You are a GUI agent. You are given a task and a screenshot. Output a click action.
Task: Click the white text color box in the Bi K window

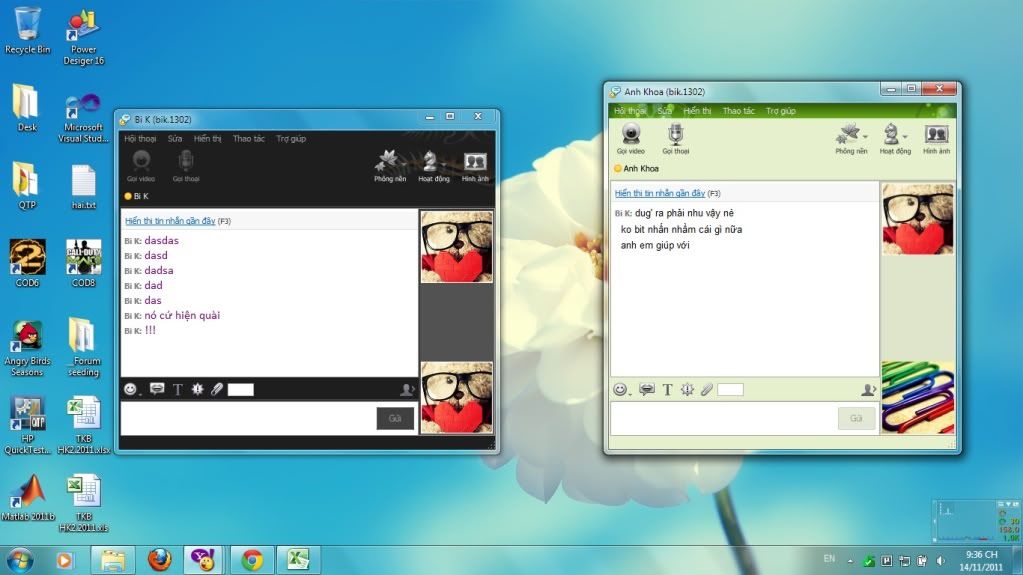pos(240,390)
